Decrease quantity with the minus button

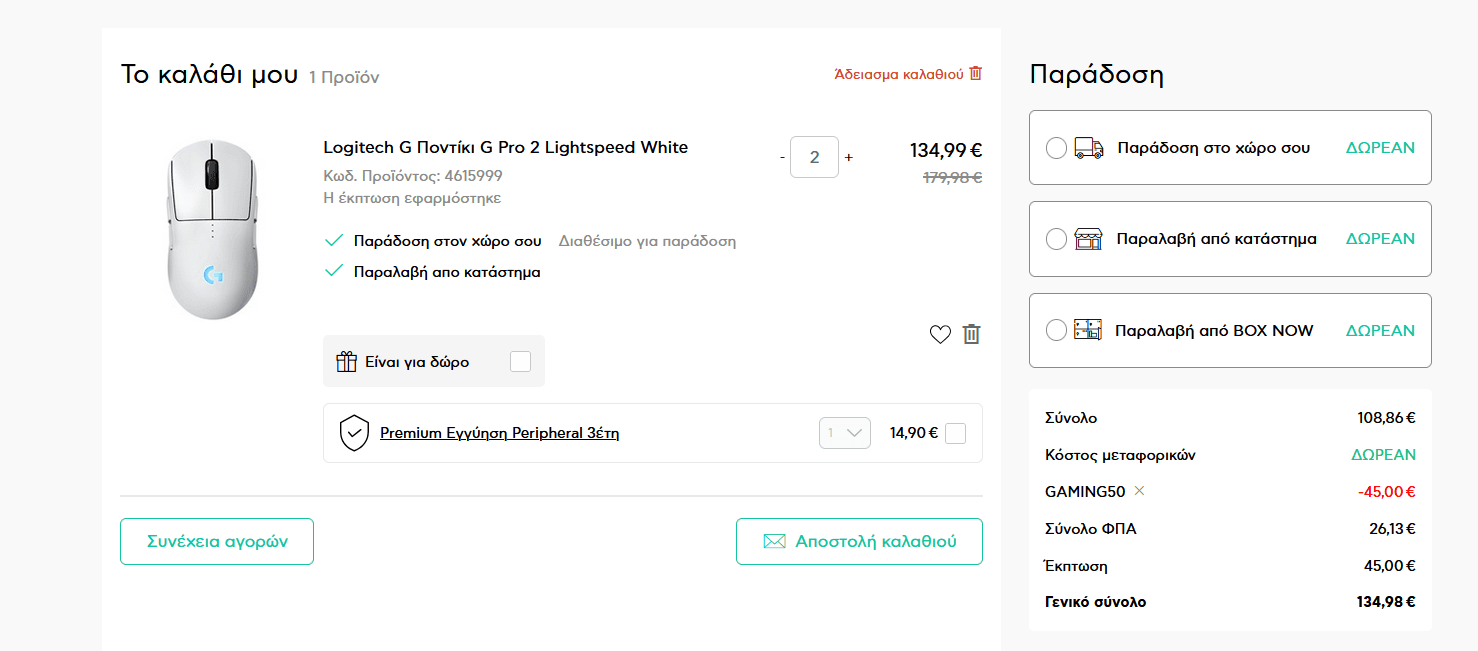[782, 157]
